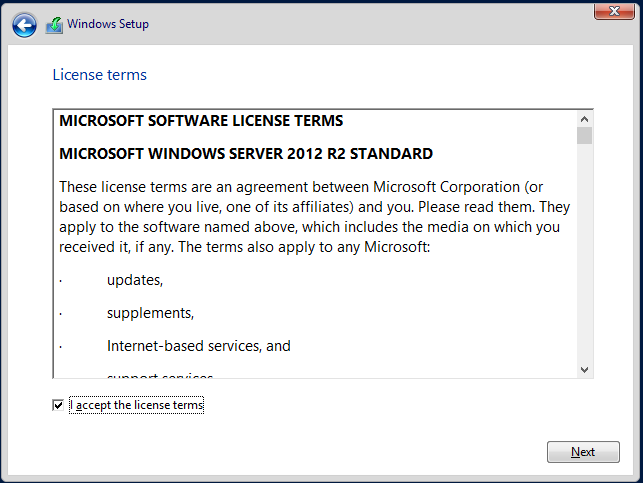Click the 'updates,' bullet item
Screen dimensions: 643x483
click(135, 280)
